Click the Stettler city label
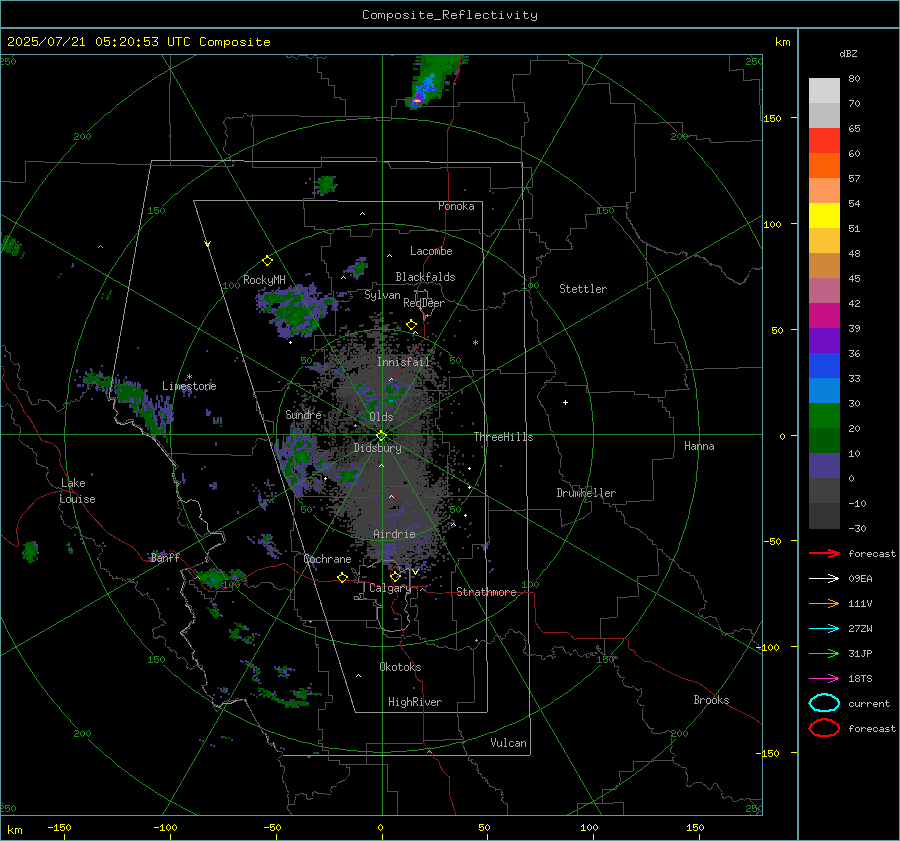This screenshot has width=900, height=841. coord(583,289)
